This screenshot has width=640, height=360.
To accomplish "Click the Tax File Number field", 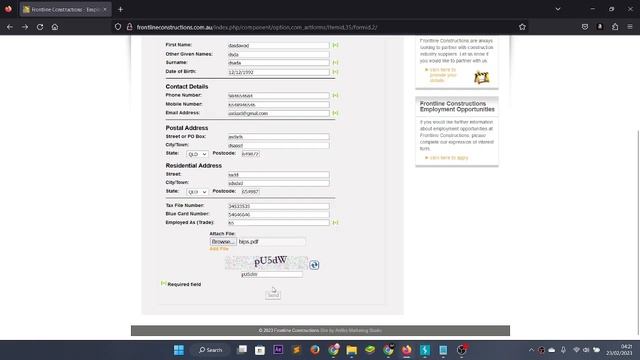I will [278, 206].
